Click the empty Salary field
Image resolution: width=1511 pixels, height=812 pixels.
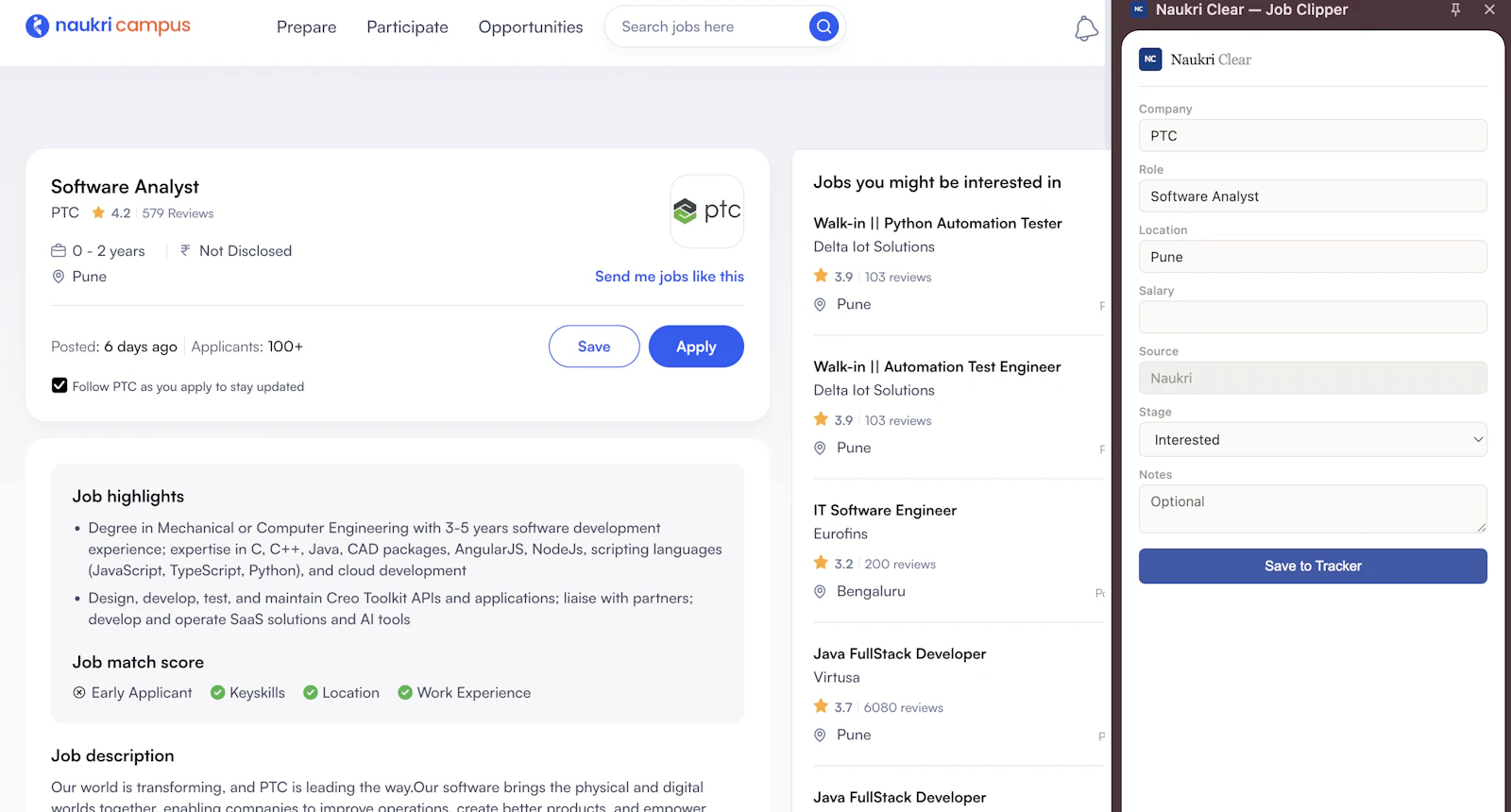tap(1313, 317)
